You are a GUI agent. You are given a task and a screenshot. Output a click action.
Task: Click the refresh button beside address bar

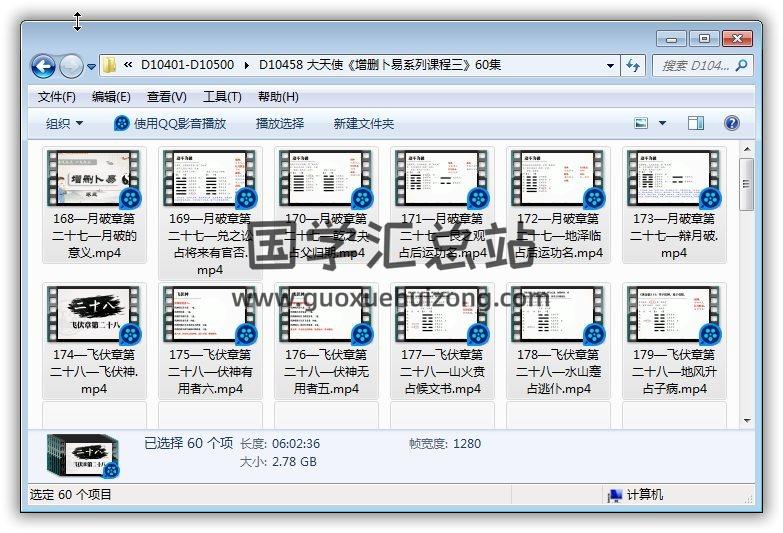pos(633,66)
